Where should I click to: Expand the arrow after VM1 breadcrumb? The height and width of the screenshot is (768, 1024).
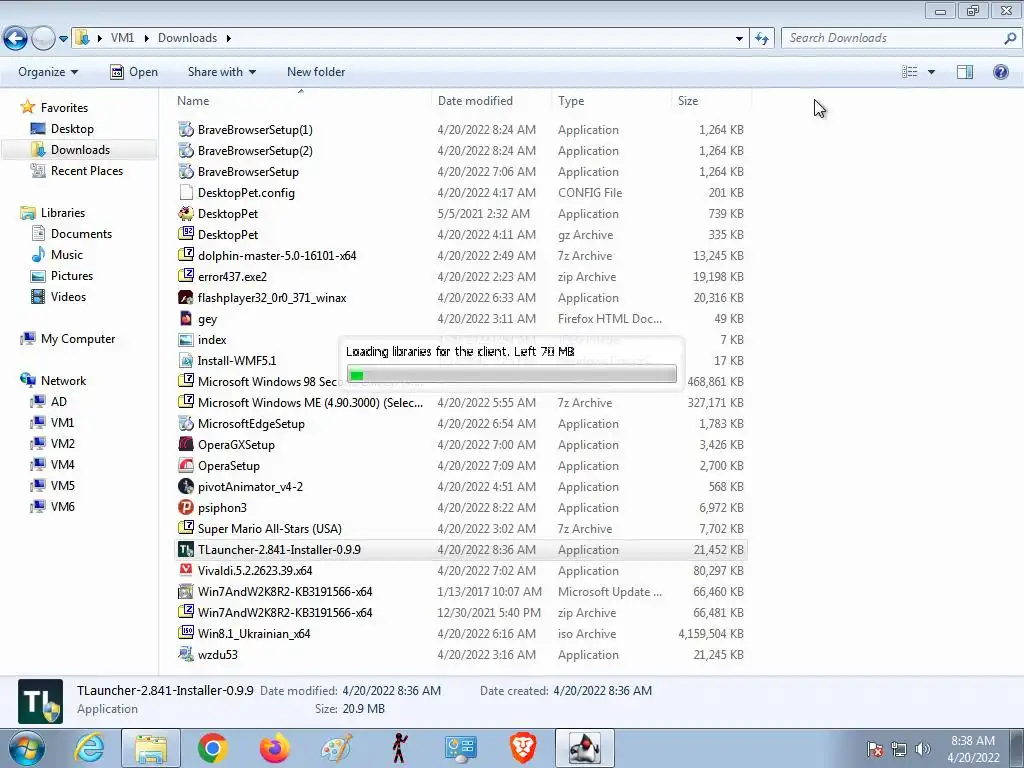click(146, 38)
